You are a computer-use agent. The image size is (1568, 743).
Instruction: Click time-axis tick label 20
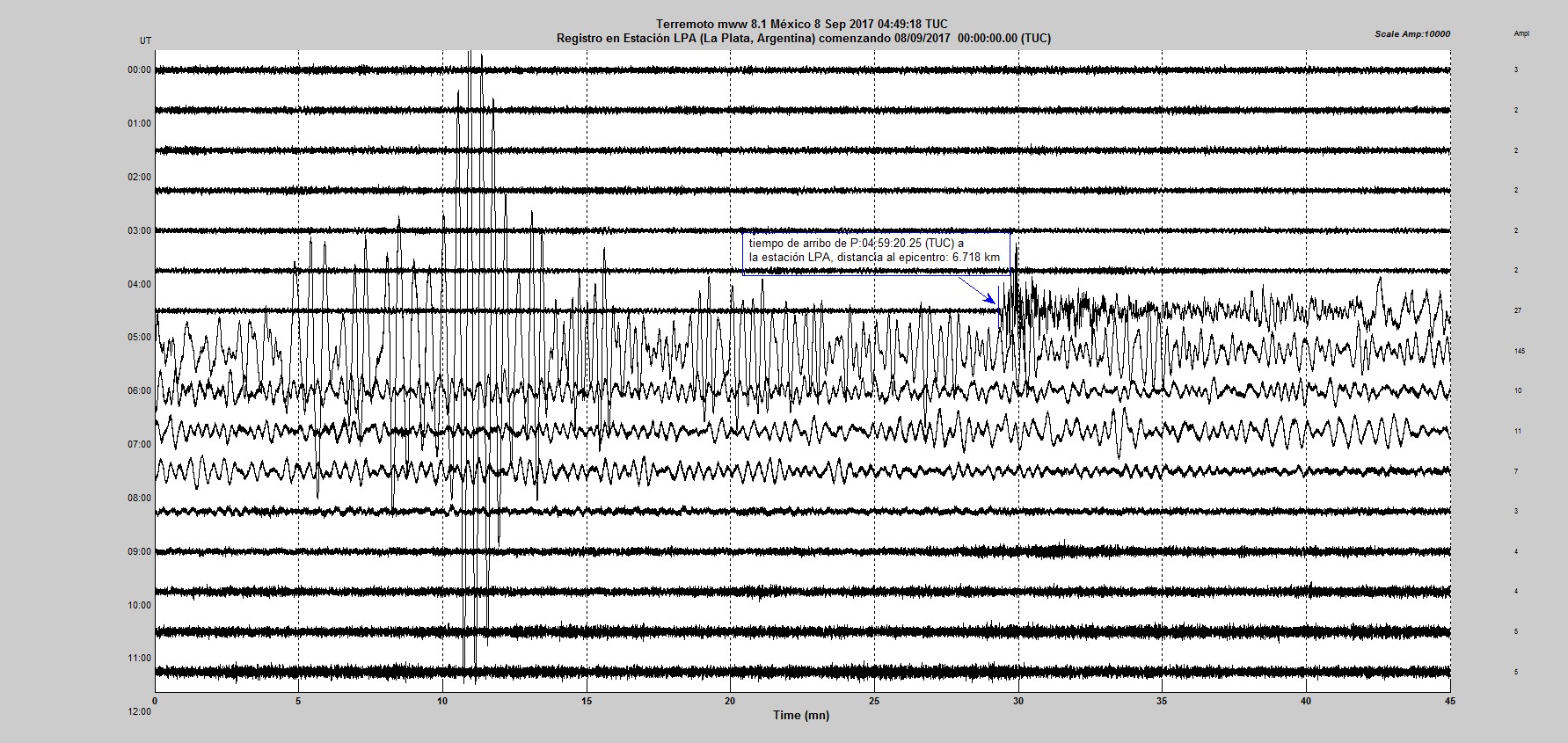click(730, 702)
